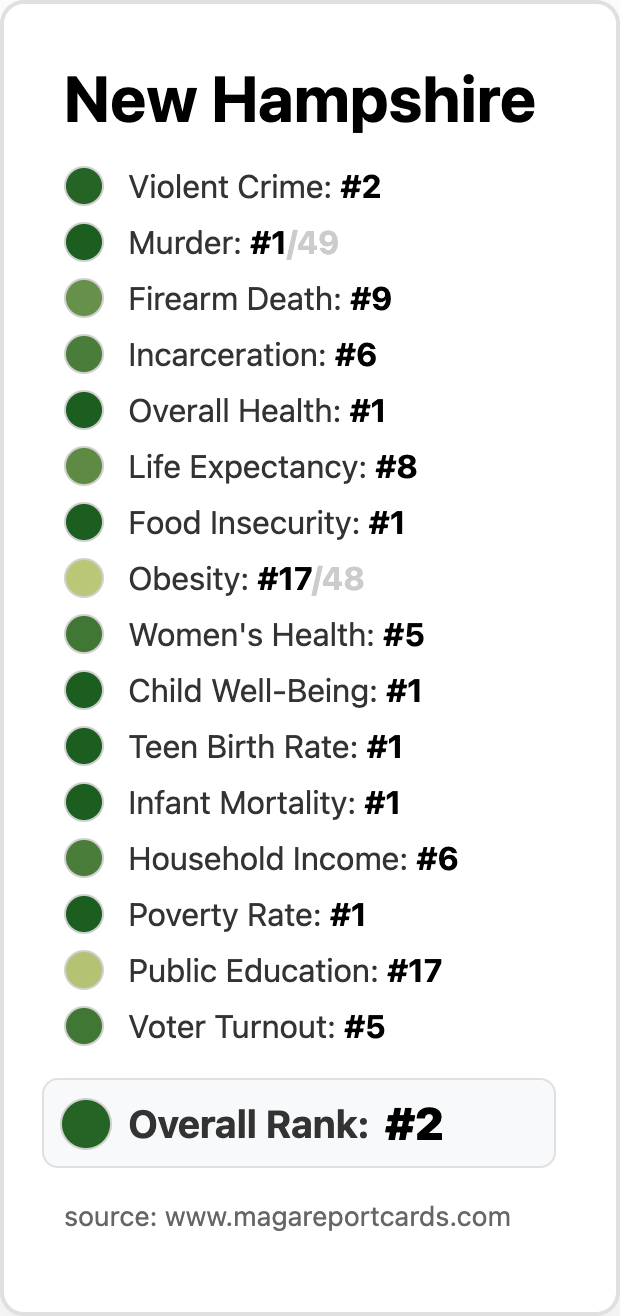The width and height of the screenshot is (620, 1316).
Task: Click the Overall Rank #2 box
Action: tap(299, 1123)
